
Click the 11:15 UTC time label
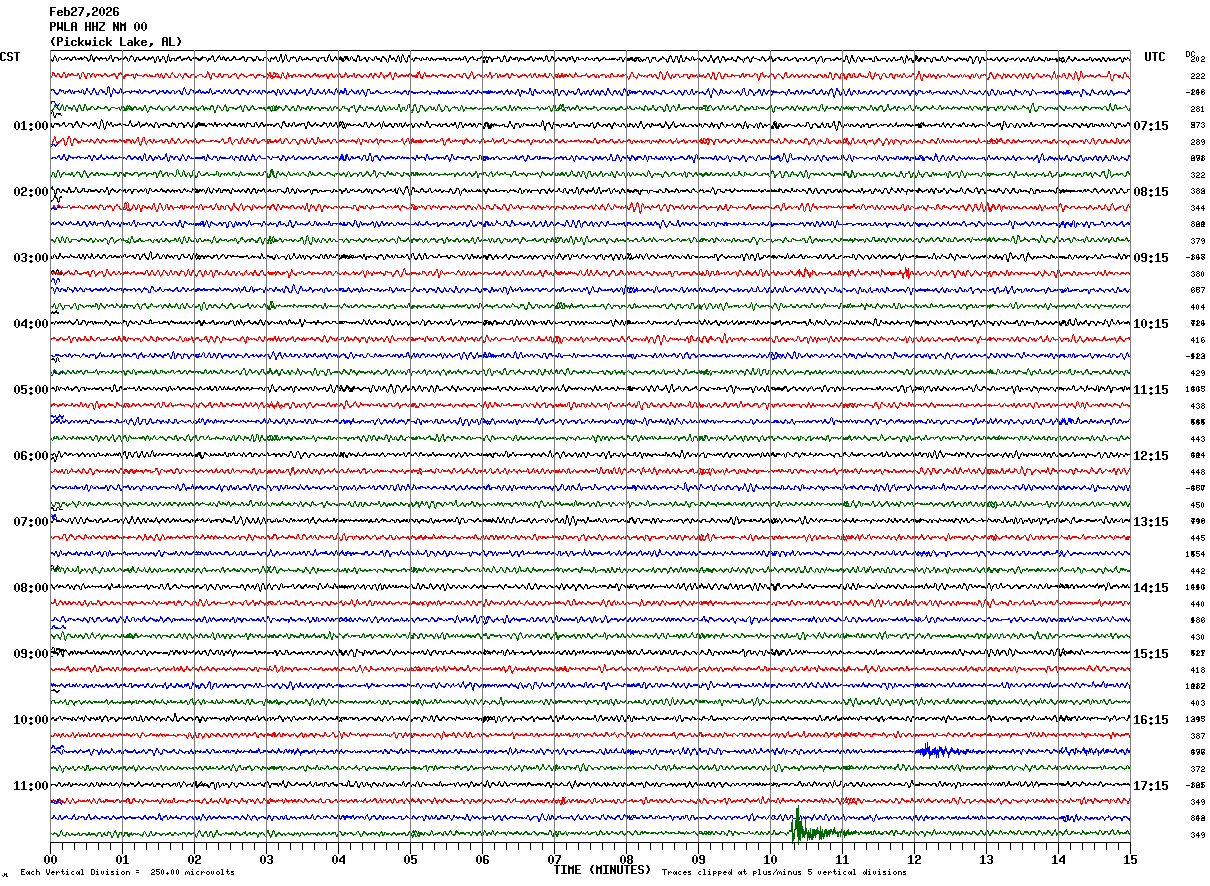click(1151, 390)
